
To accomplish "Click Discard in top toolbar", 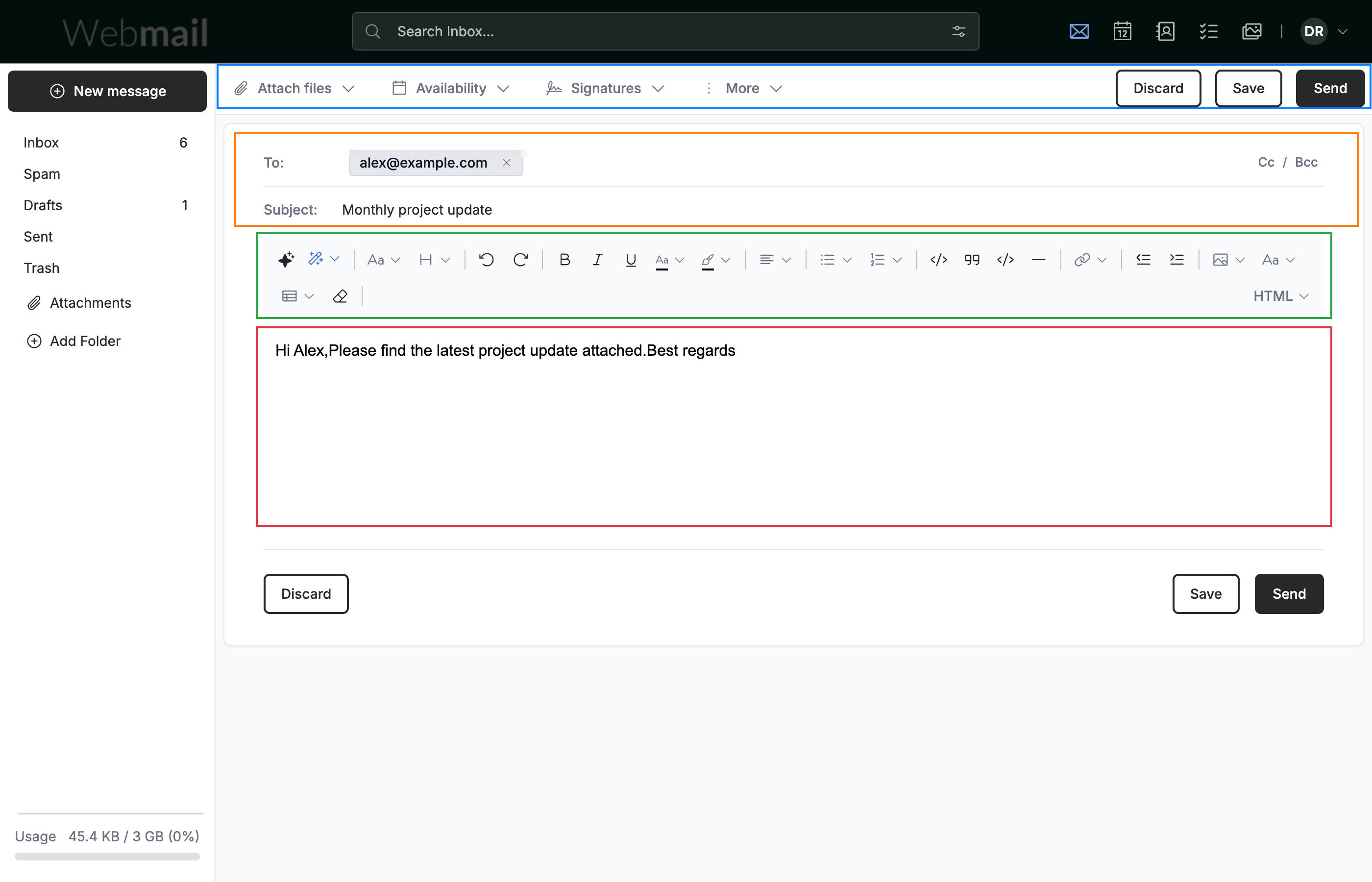I will click(1158, 88).
